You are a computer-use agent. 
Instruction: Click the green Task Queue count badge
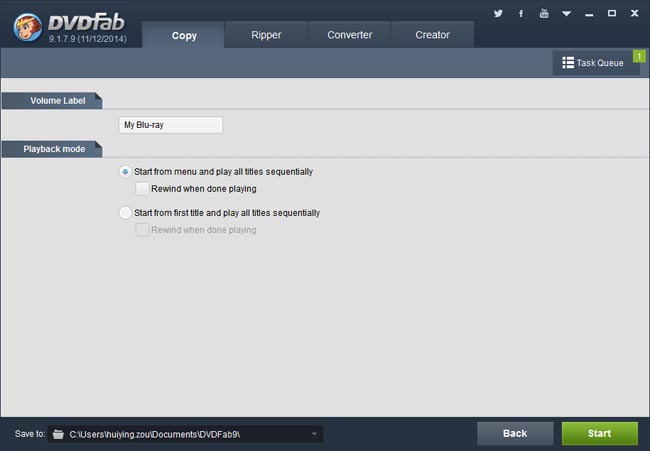[x=639, y=56]
